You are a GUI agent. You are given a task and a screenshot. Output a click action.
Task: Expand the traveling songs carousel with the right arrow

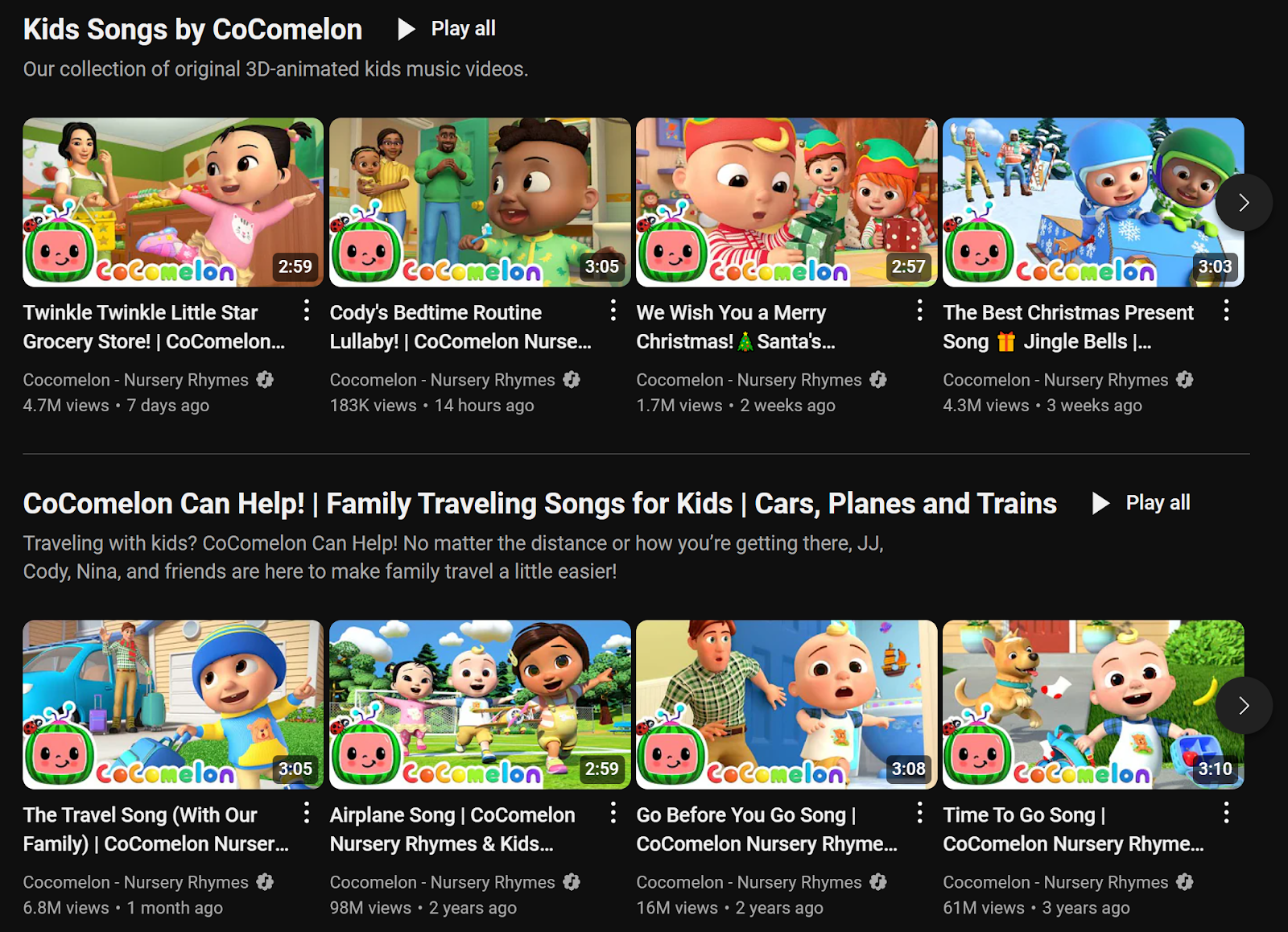(x=1245, y=705)
